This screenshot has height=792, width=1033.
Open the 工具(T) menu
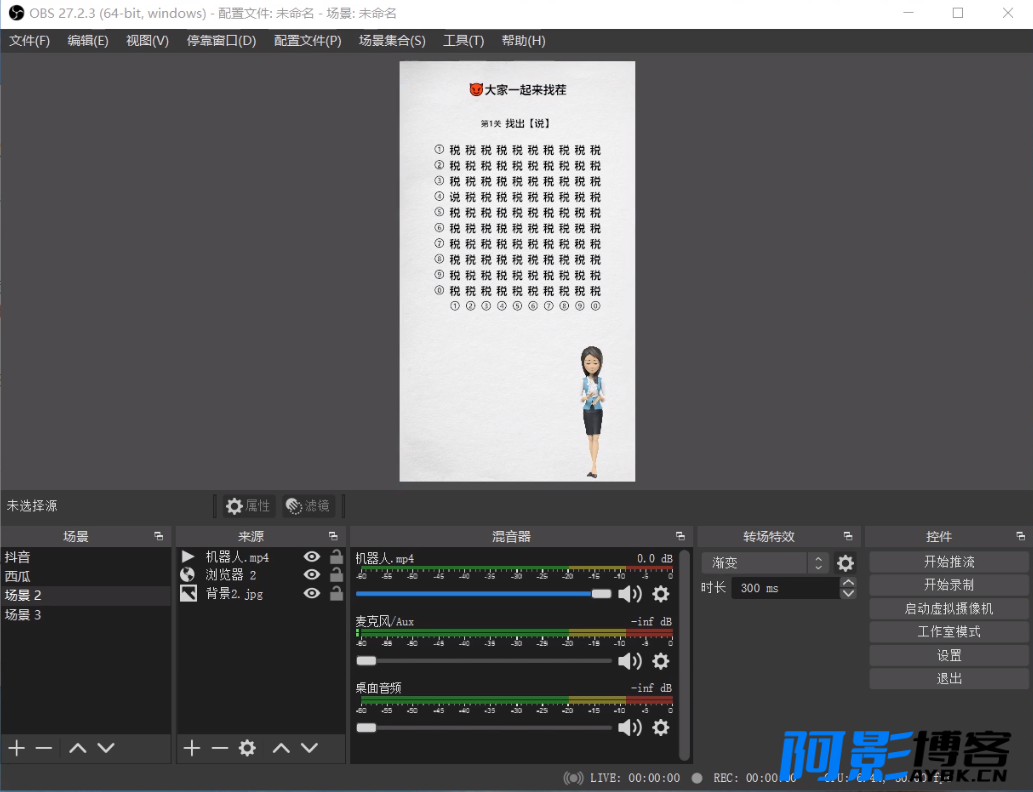[x=464, y=41]
